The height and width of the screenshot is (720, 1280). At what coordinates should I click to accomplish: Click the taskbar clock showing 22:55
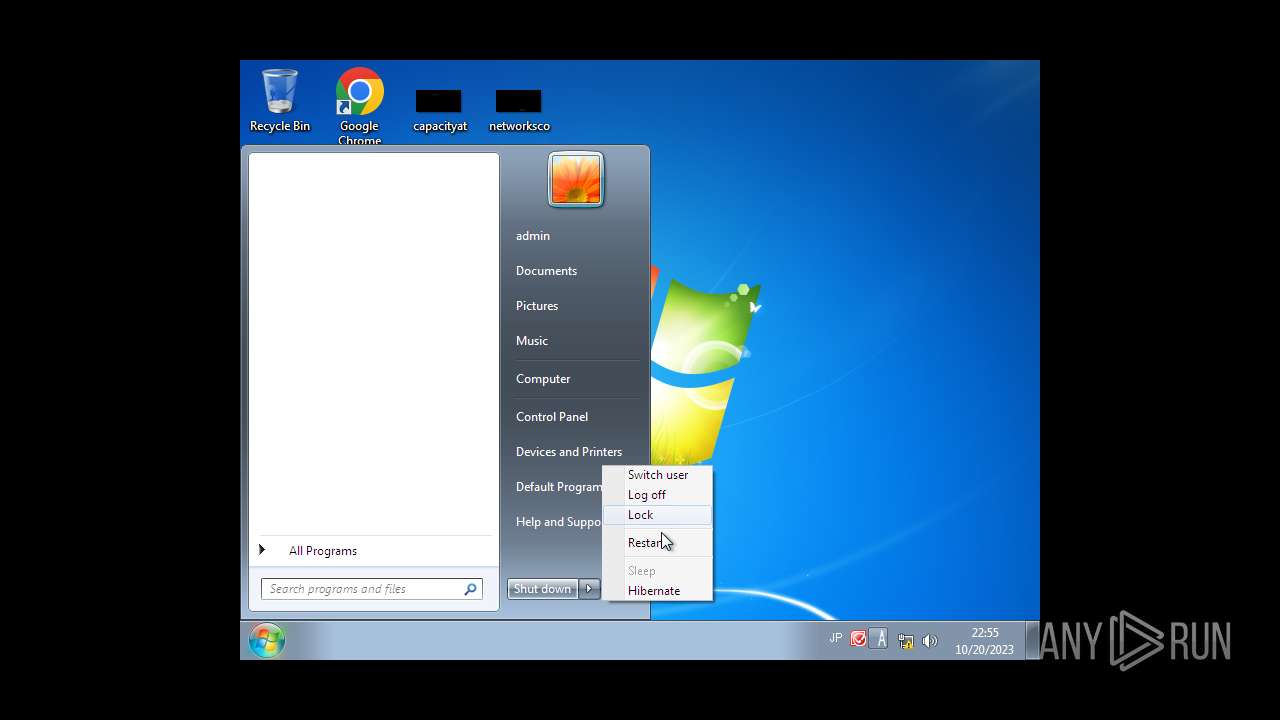tap(984, 641)
